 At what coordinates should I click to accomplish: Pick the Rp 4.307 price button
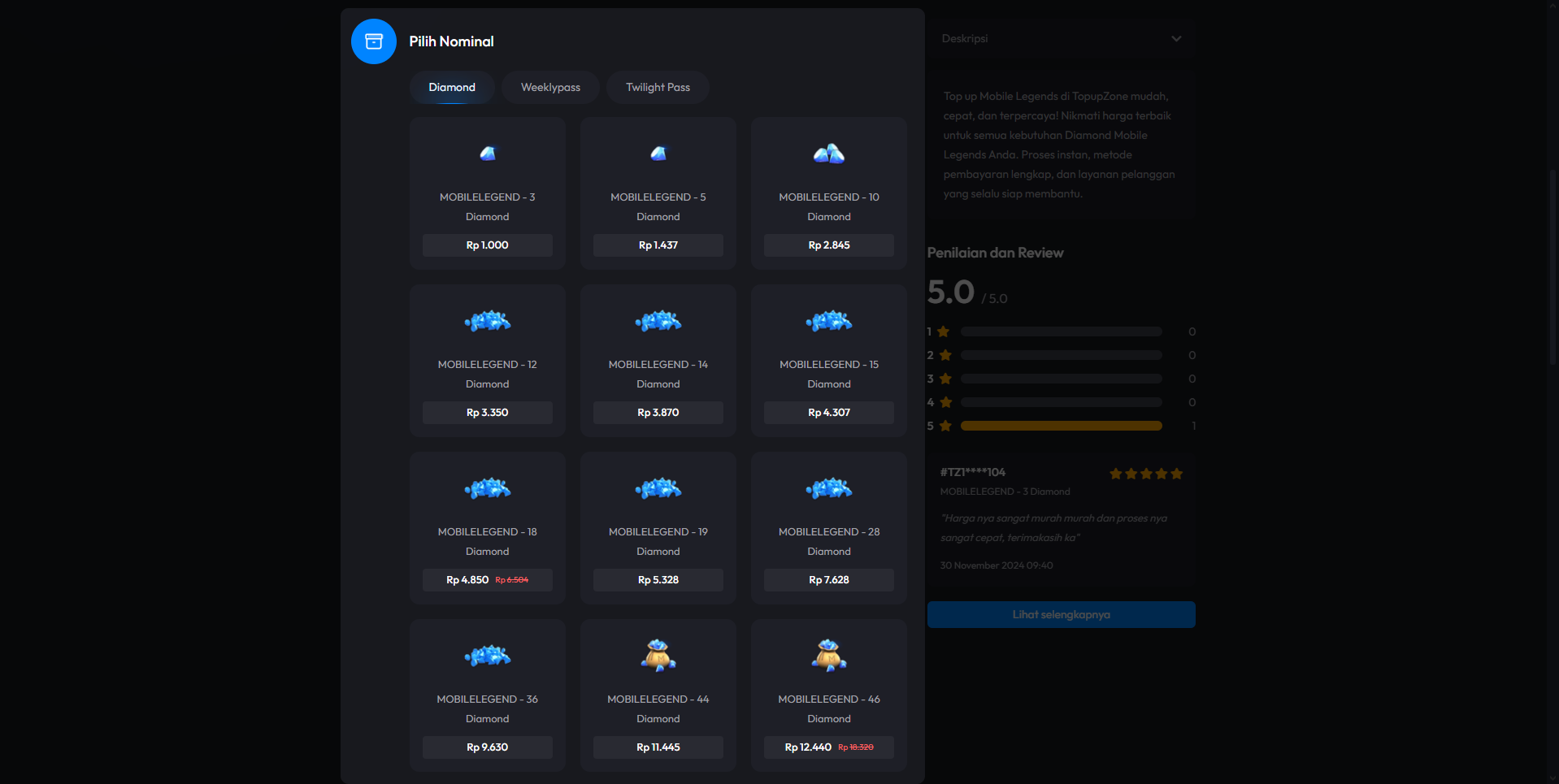(829, 413)
